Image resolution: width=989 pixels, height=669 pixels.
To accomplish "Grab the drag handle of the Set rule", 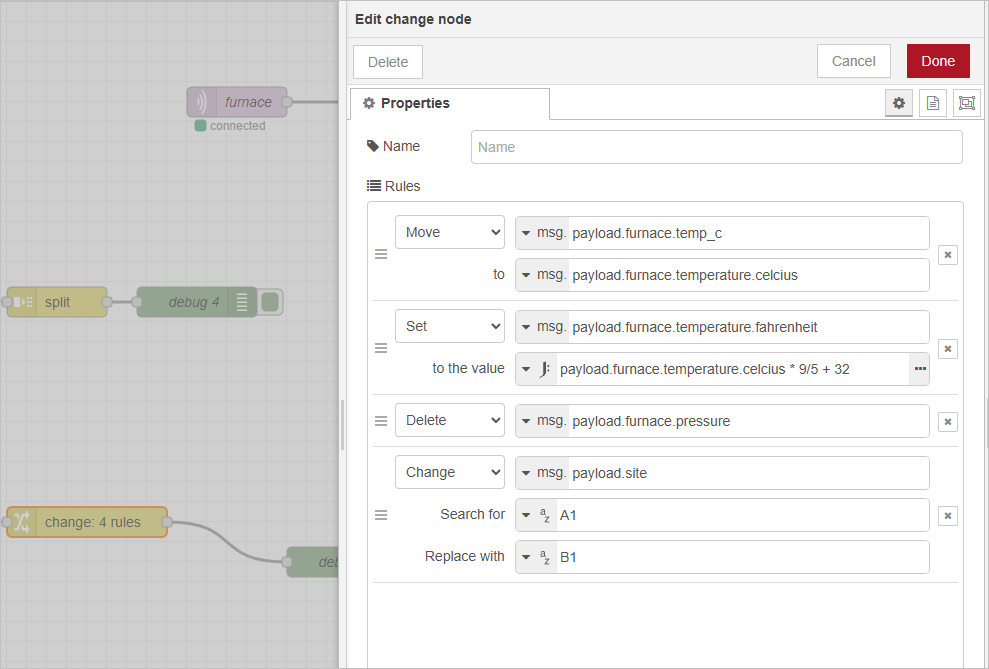I will [381, 348].
